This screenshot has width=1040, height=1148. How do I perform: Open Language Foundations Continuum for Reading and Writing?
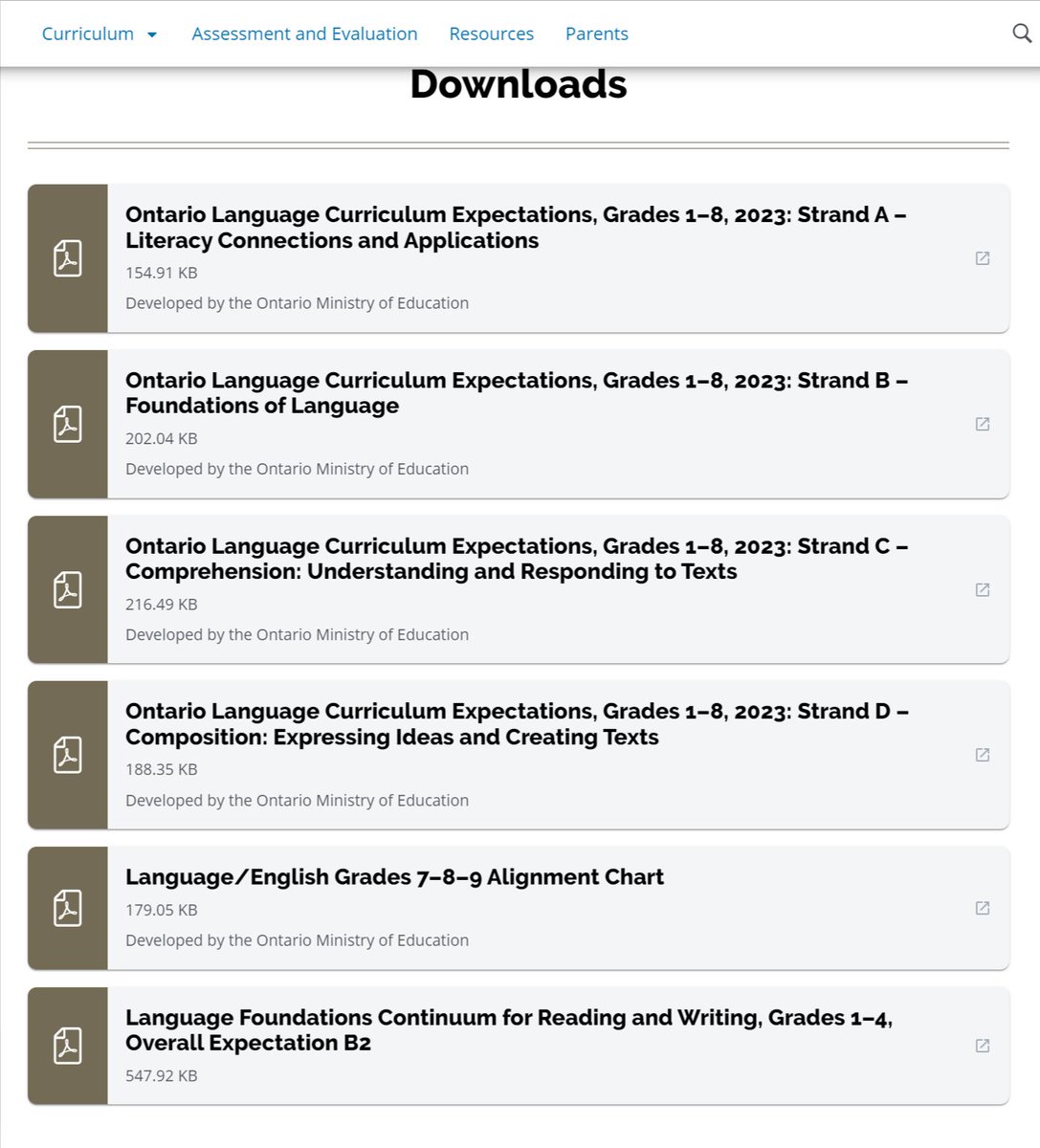pos(509,1030)
